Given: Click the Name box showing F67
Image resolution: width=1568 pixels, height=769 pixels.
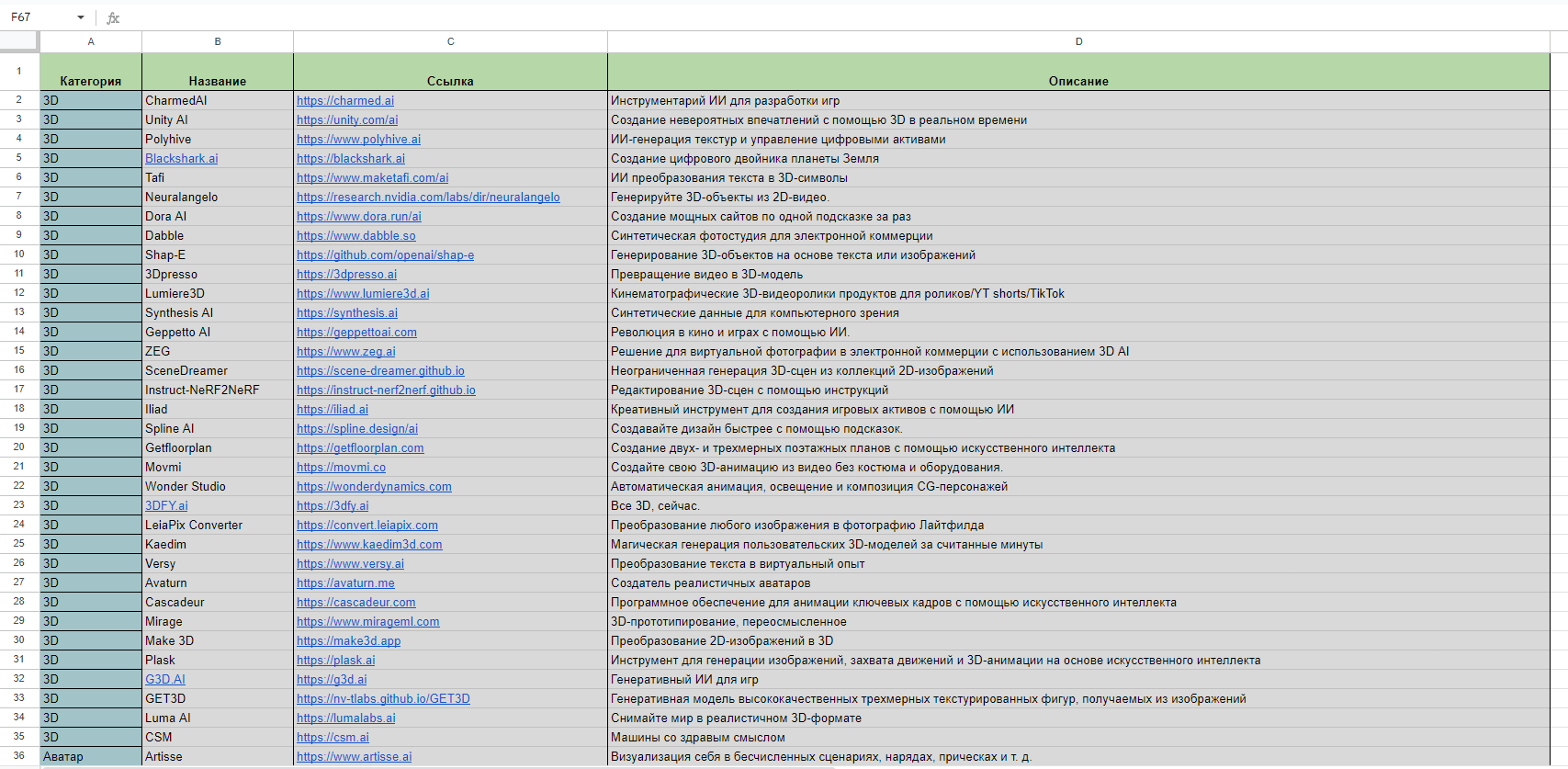Looking at the screenshot, I should 37,17.
